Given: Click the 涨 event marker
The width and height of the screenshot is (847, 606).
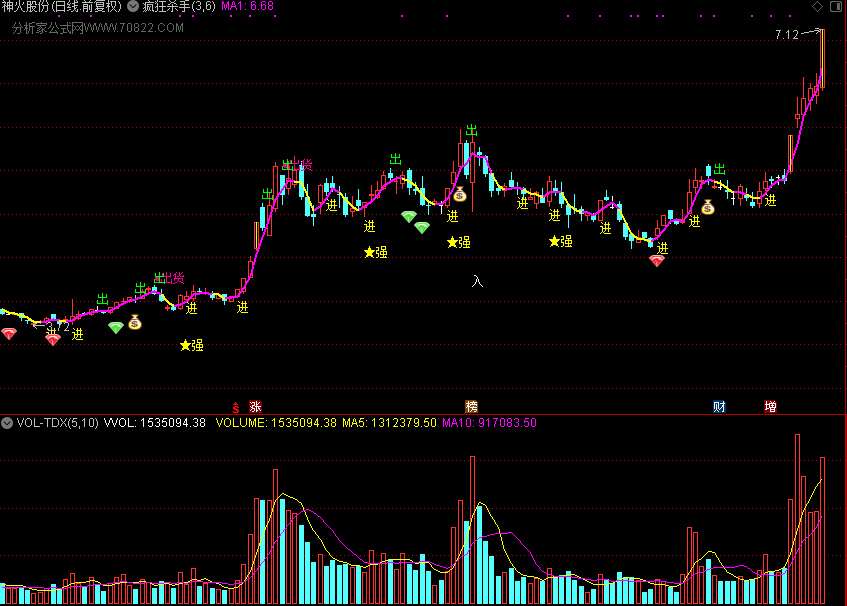Looking at the screenshot, I should click(255, 407).
